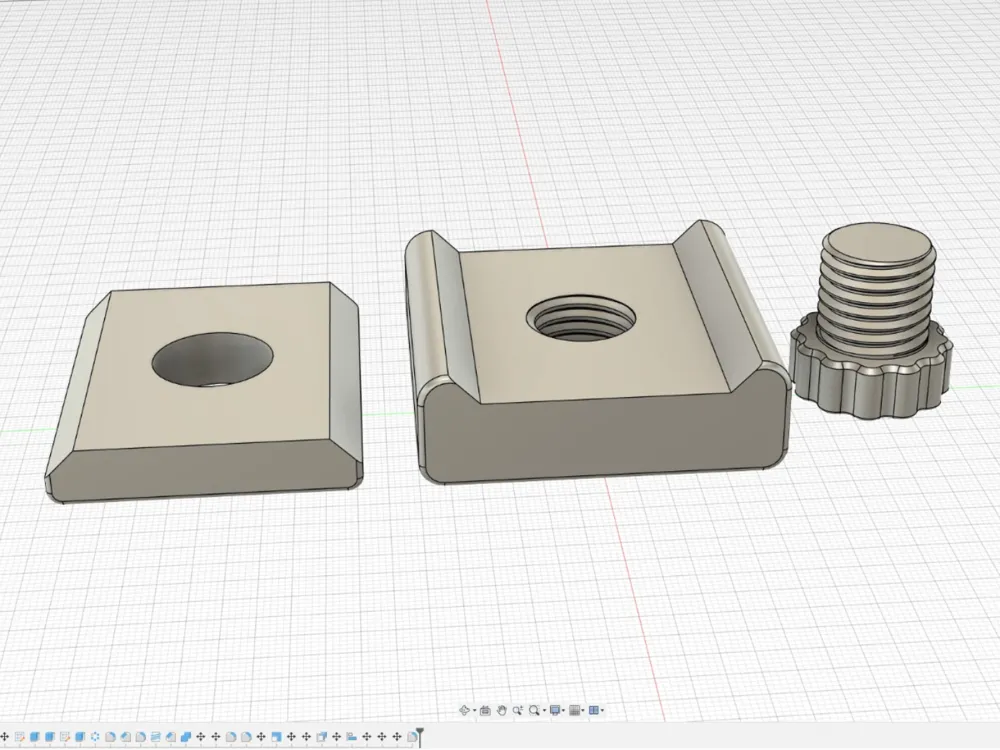Select the Move feature at timeline start
Screen dimensions: 1000x750
point(4,737)
